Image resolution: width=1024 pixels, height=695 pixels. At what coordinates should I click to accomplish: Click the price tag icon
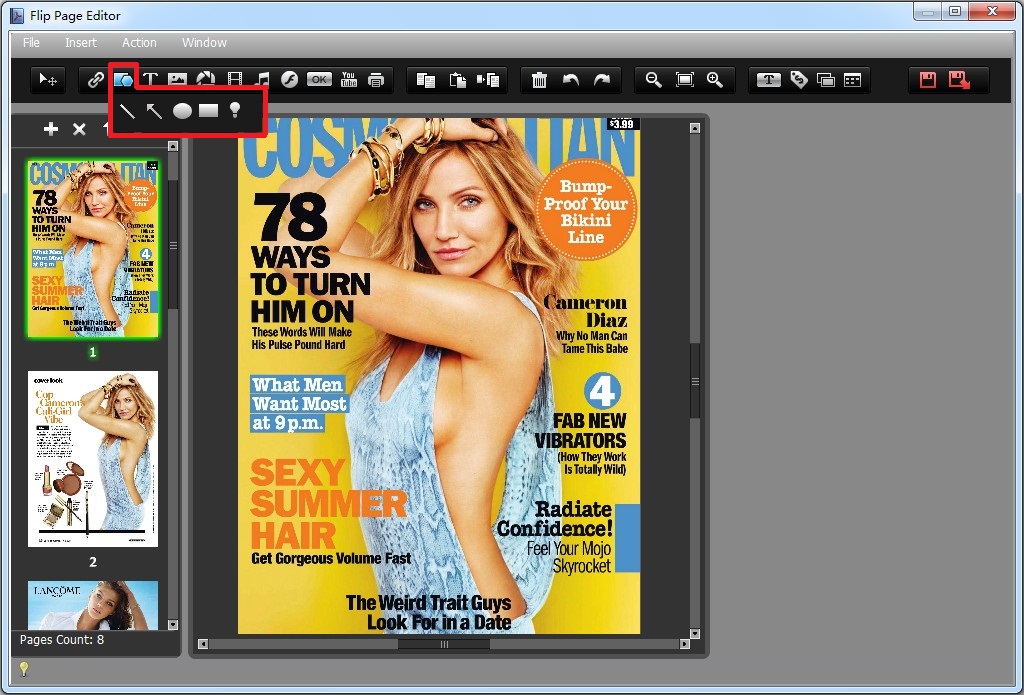(799, 80)
